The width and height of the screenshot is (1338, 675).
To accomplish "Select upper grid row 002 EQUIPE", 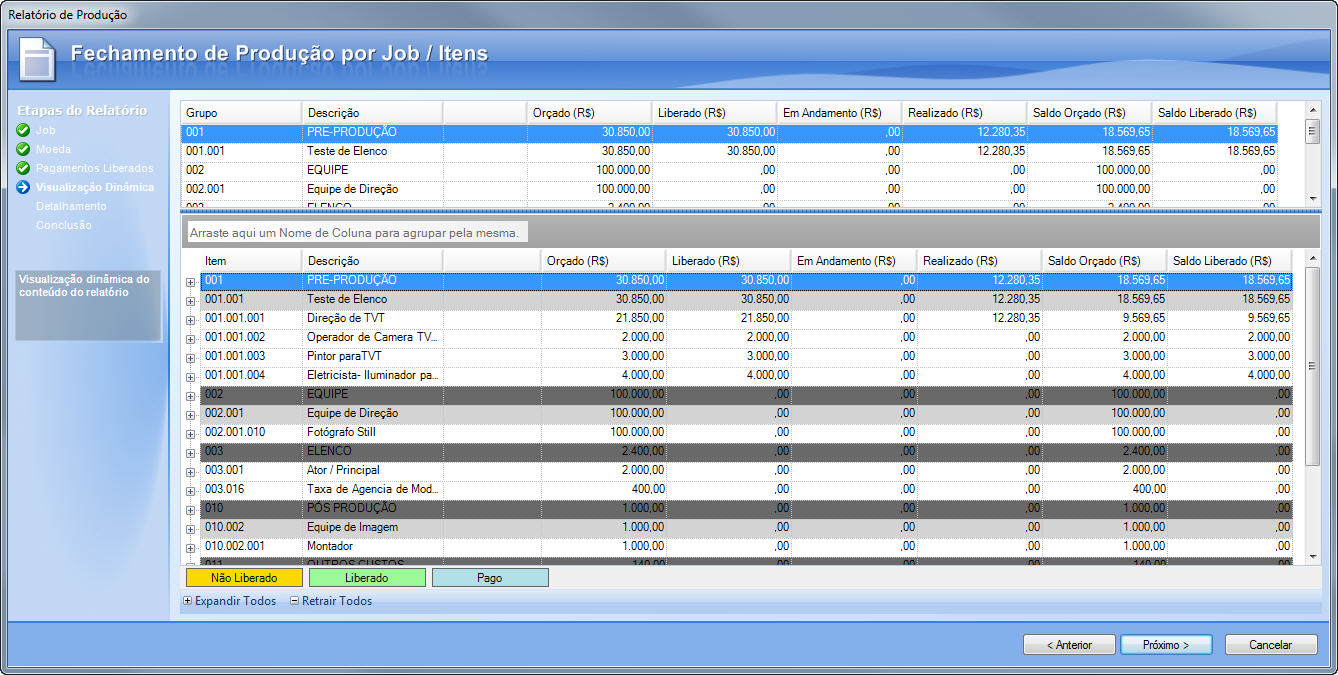I will pos(729,170).
